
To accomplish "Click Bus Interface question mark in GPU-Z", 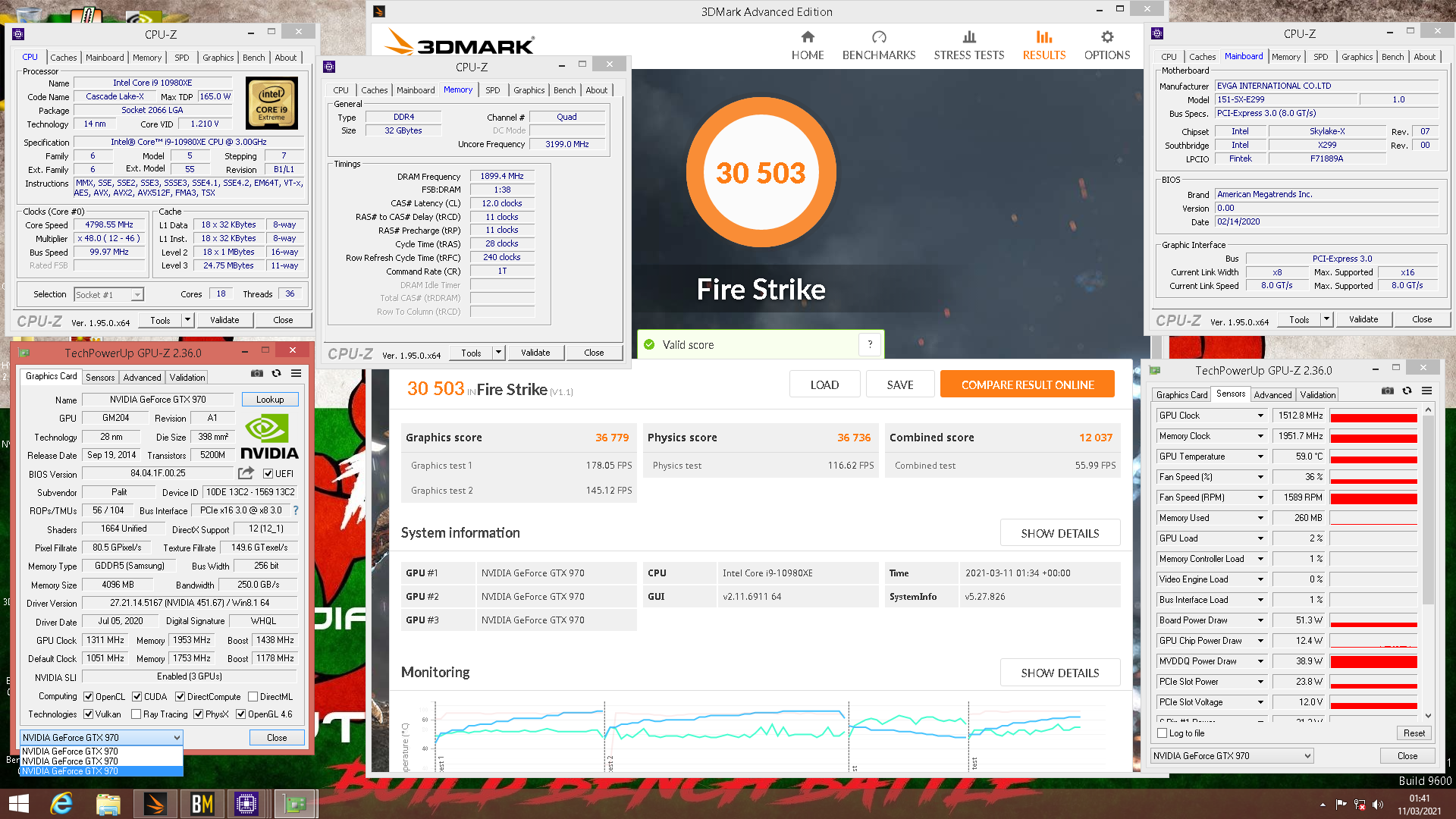I will pos(296,510).
